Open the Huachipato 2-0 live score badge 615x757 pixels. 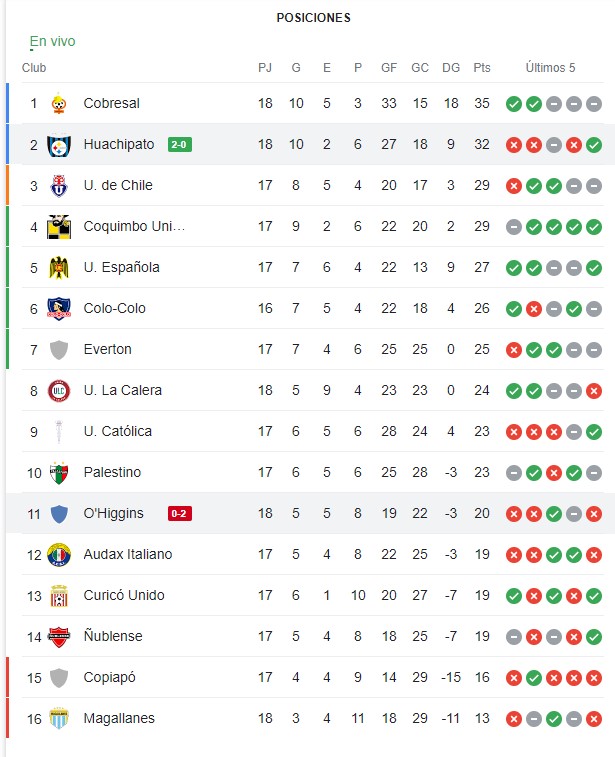[x=180, y=144]
